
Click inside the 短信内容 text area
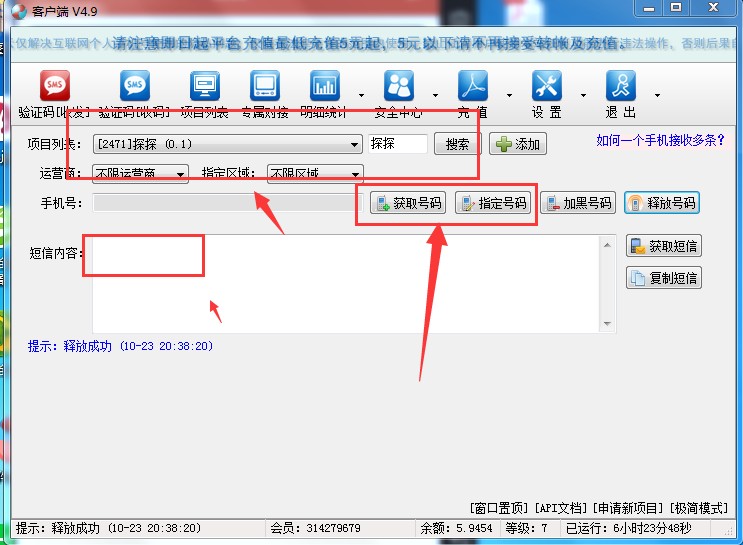click(347, 283)
